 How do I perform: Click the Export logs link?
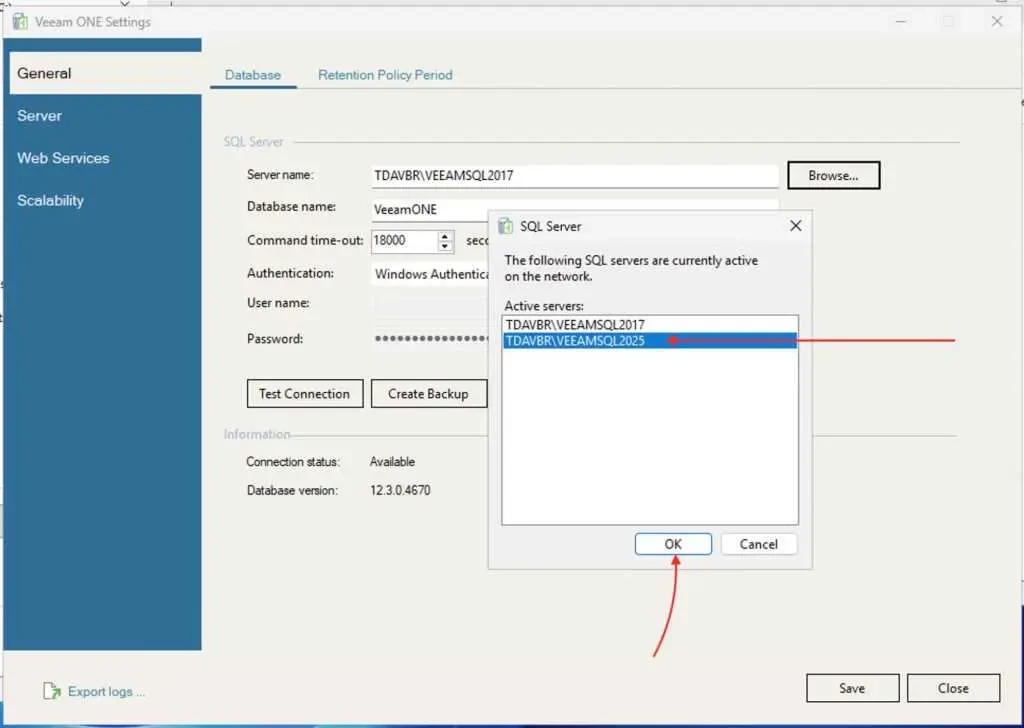[x=106, y=691]
